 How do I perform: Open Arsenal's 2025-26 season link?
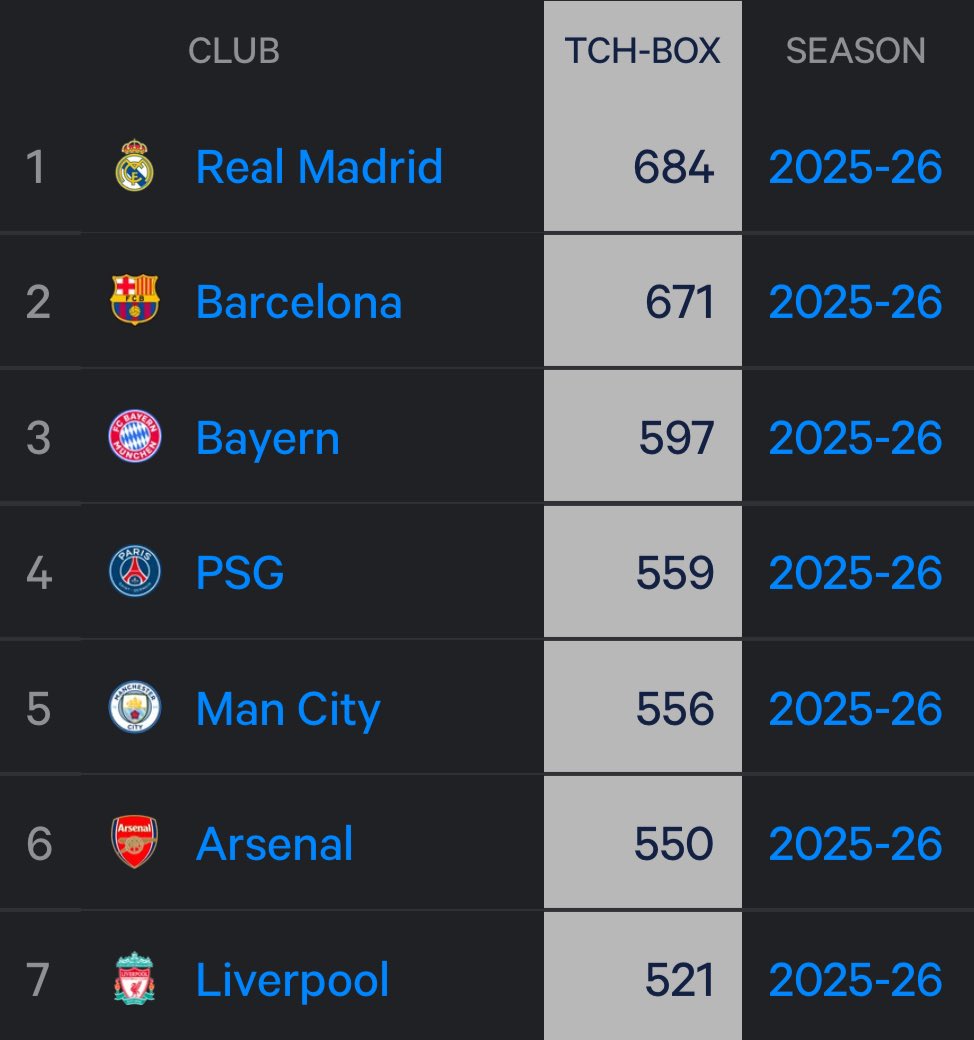pos(855,844)
